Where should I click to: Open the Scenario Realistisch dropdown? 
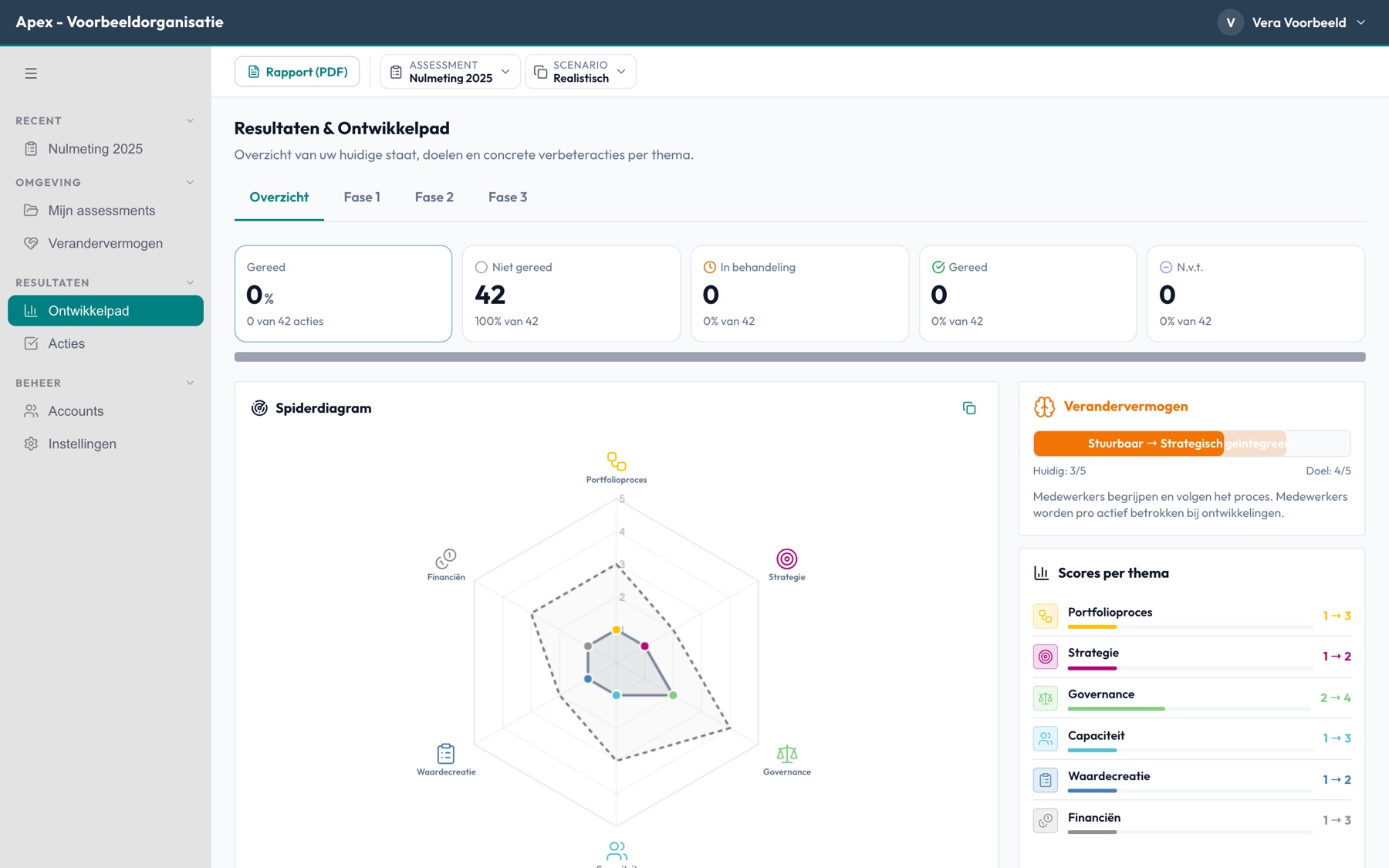coord(580,72)
